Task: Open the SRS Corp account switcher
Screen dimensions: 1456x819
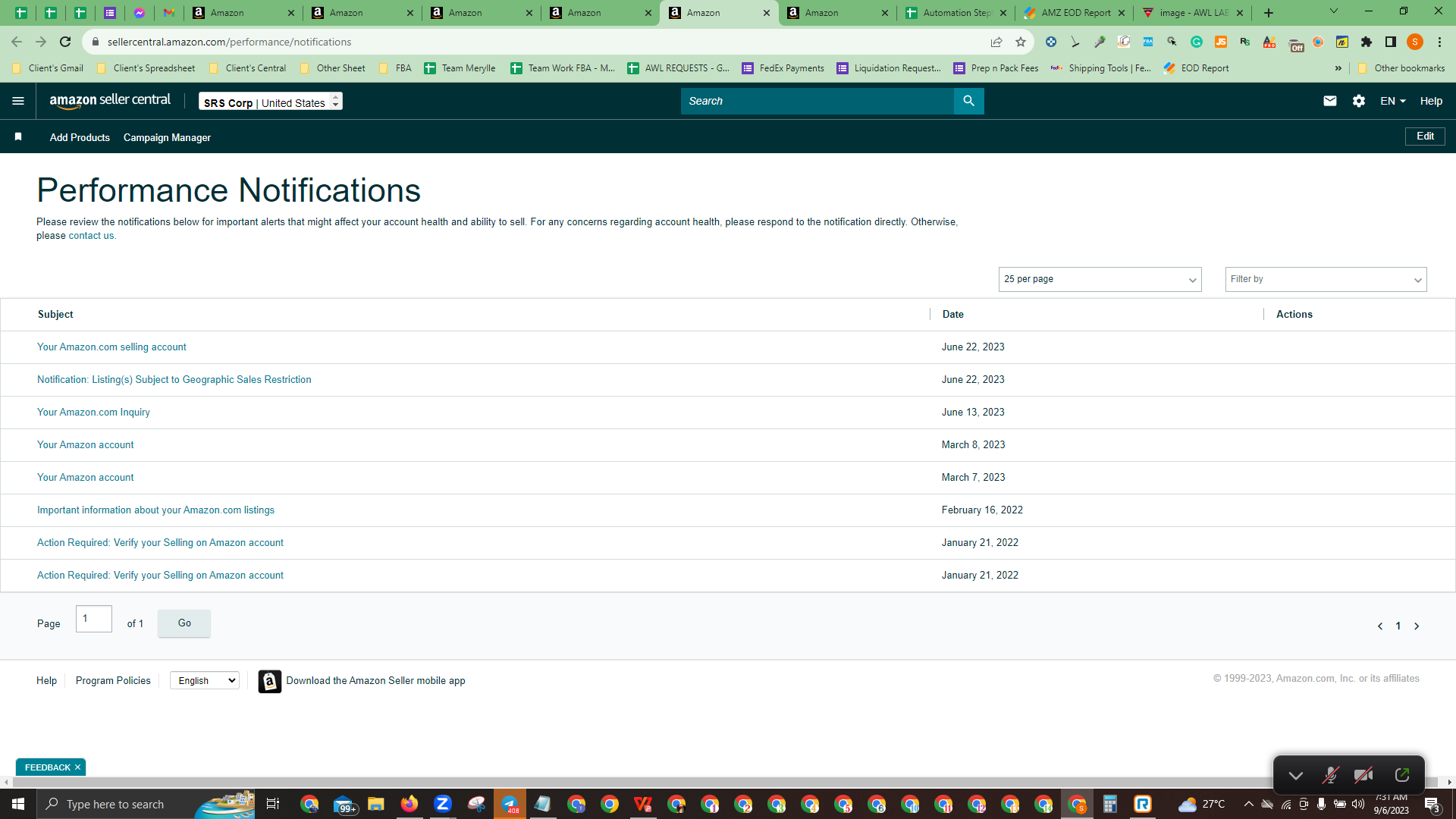Action: tap(270, 102)
